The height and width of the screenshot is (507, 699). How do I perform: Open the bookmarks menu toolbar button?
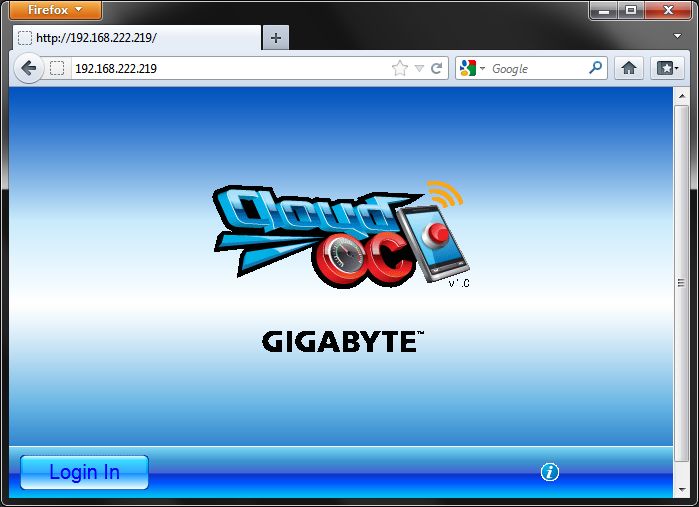click(667, 68)
